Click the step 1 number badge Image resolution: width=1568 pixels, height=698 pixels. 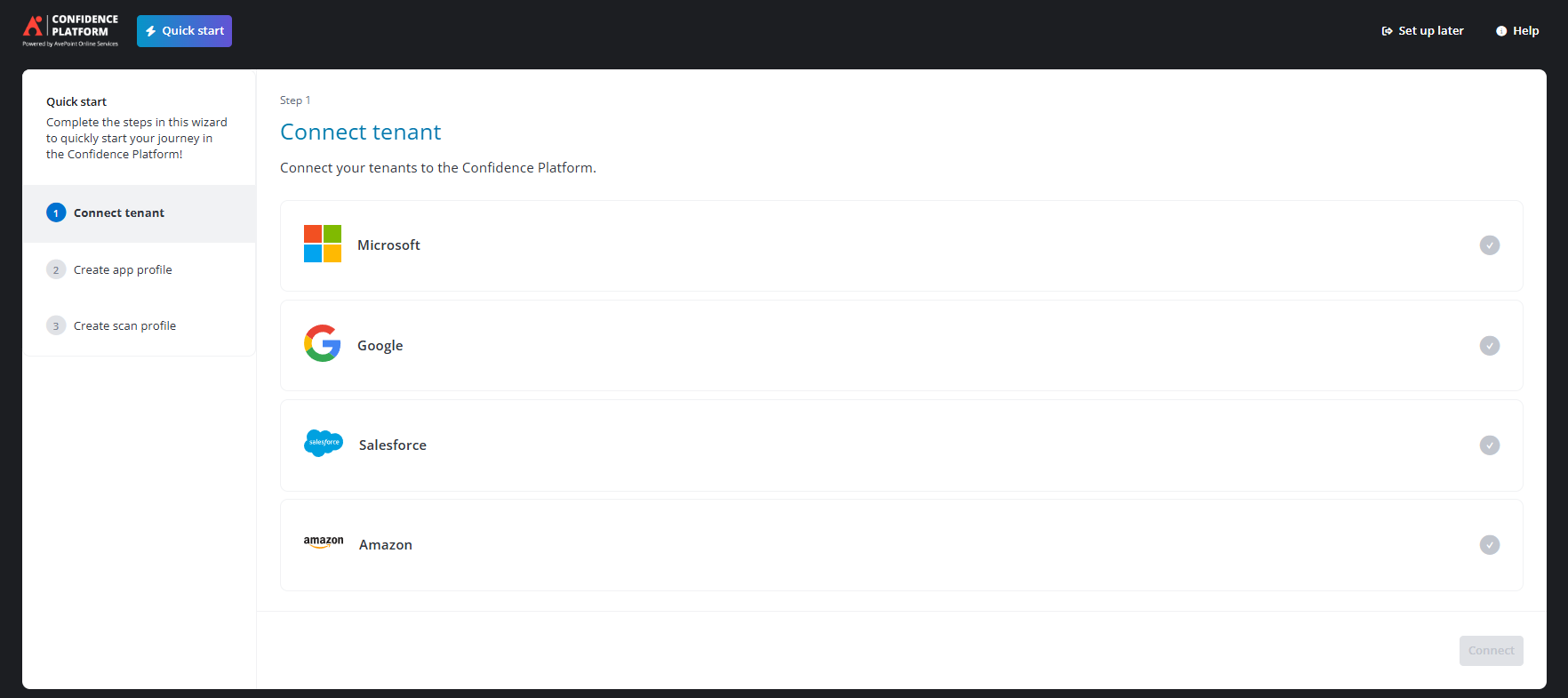click(56, 213)
